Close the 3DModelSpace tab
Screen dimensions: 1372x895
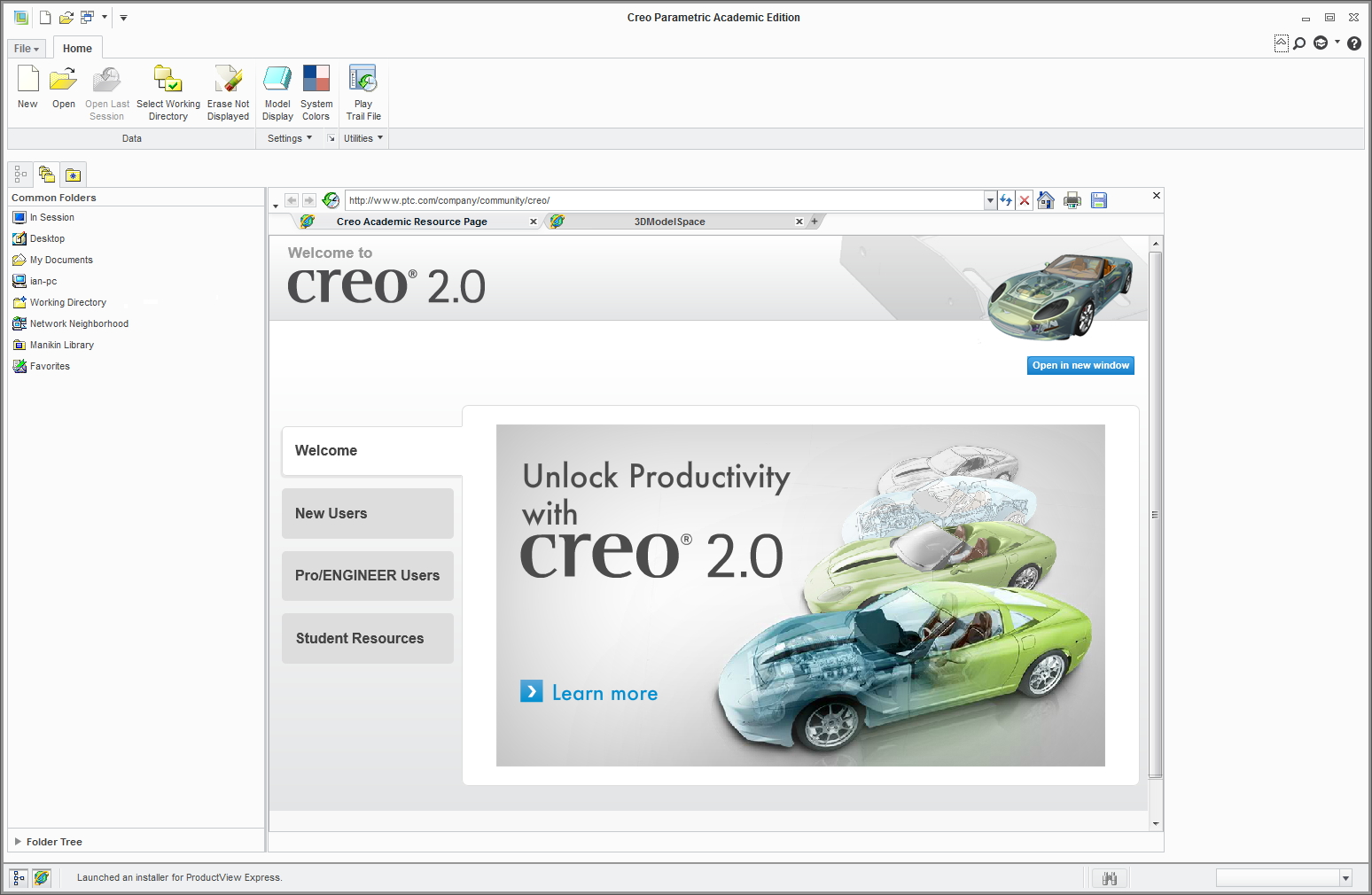pos(799,222)
